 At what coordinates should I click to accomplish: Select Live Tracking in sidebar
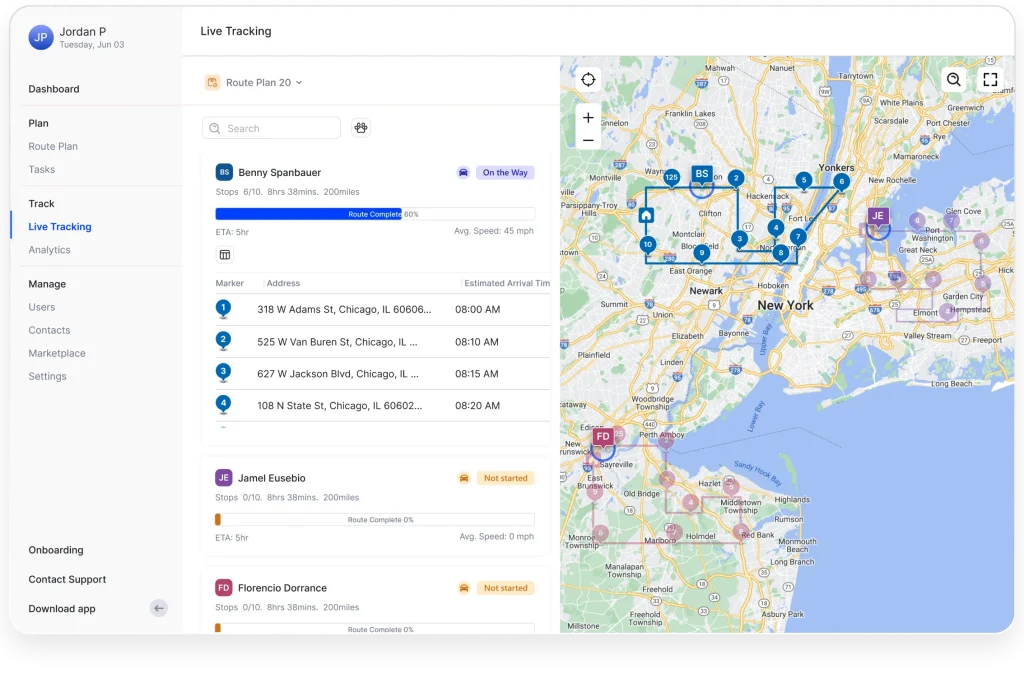pyautogui.click(x=59, y=227)
